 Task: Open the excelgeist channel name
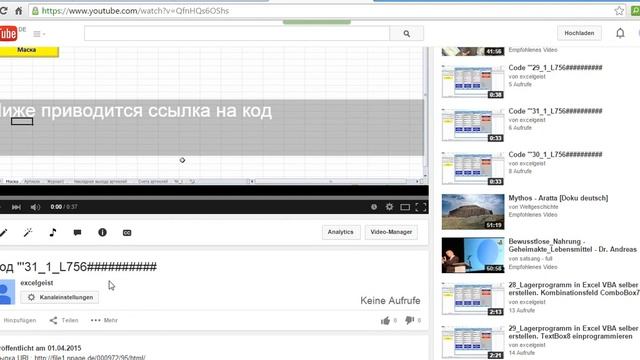pos(37,282)
